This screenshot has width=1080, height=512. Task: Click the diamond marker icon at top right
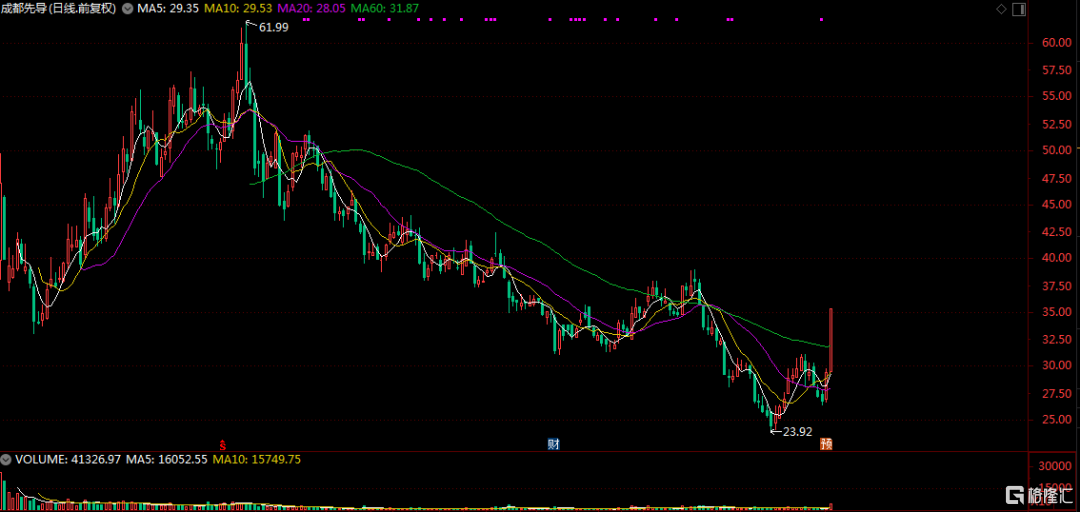pyautogui.click(x=1001, y=8)
